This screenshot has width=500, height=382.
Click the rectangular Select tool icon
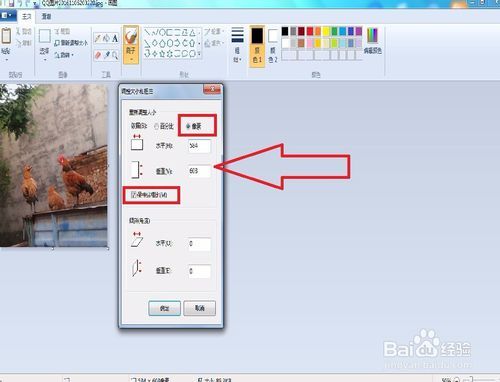click(x=45, y=36)
